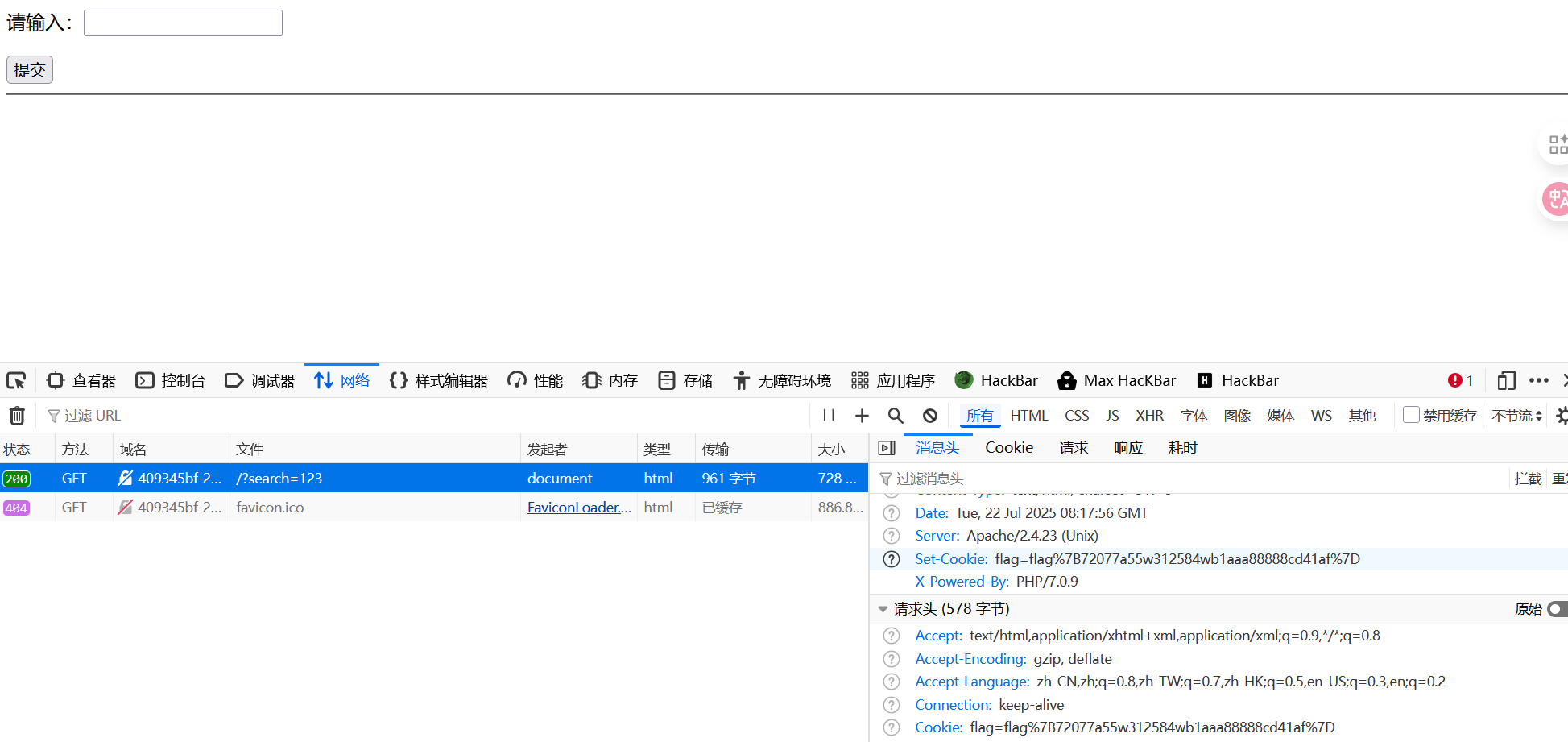Focus the 过滤 URL filter field
The image size is (1568, 742).
[x=427, y=416]
